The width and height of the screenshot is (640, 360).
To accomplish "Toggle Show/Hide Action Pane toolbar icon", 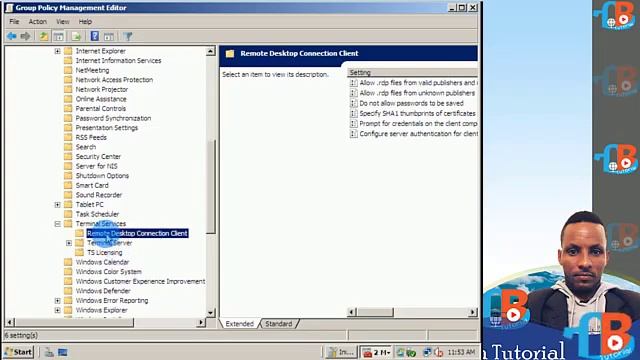I will [109, 36].
